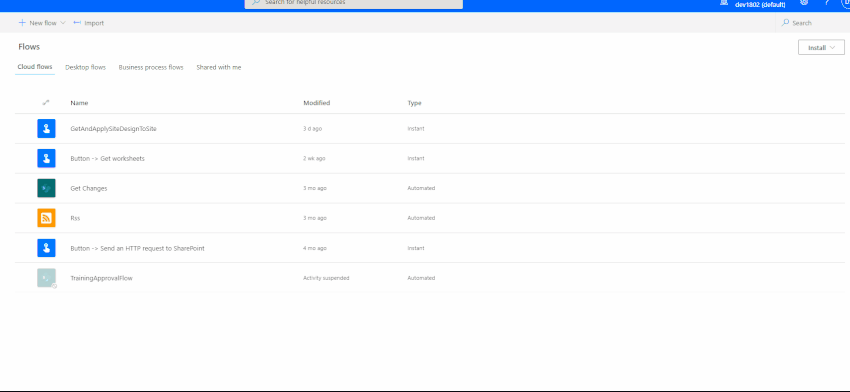
Task: Click the orange Rss feed icon
Action: pos(46,218)
